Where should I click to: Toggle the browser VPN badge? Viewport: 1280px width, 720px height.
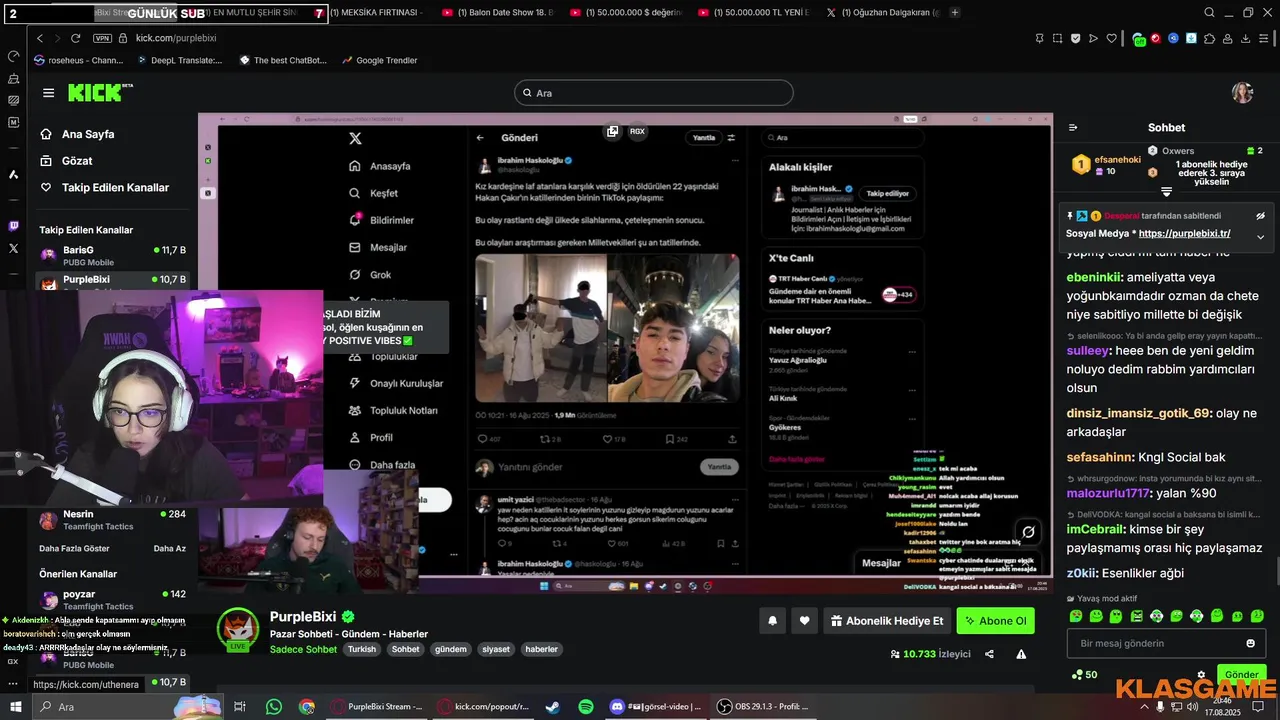click(x=102, y=38)
